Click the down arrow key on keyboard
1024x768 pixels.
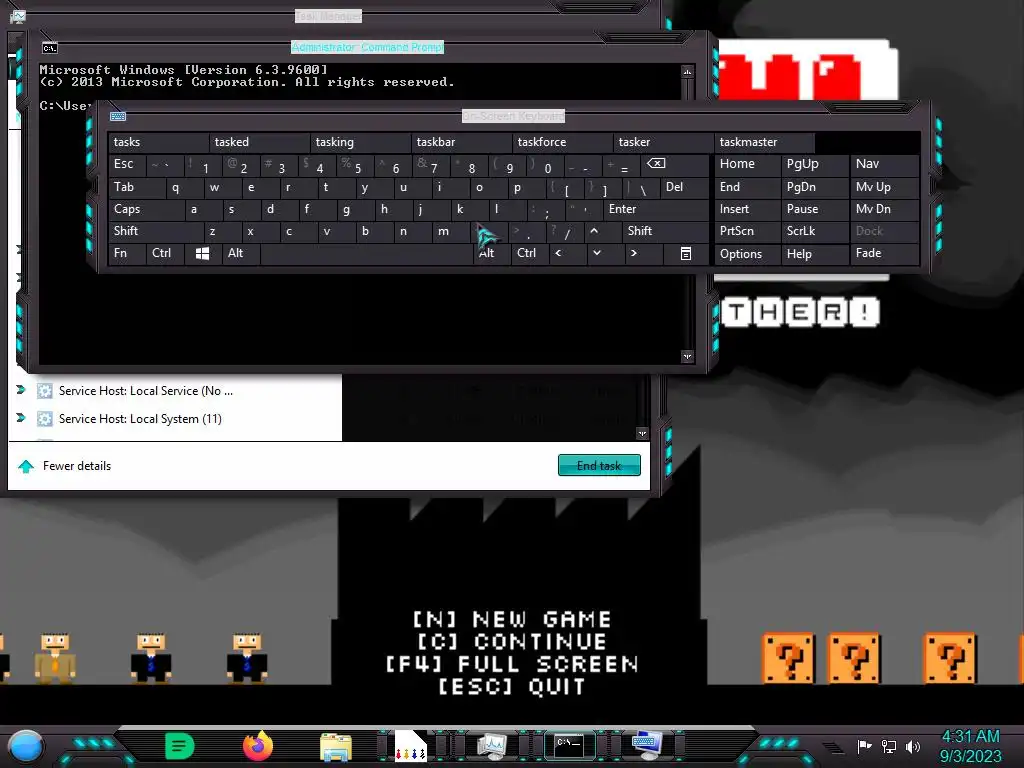[x=597, y=253]
